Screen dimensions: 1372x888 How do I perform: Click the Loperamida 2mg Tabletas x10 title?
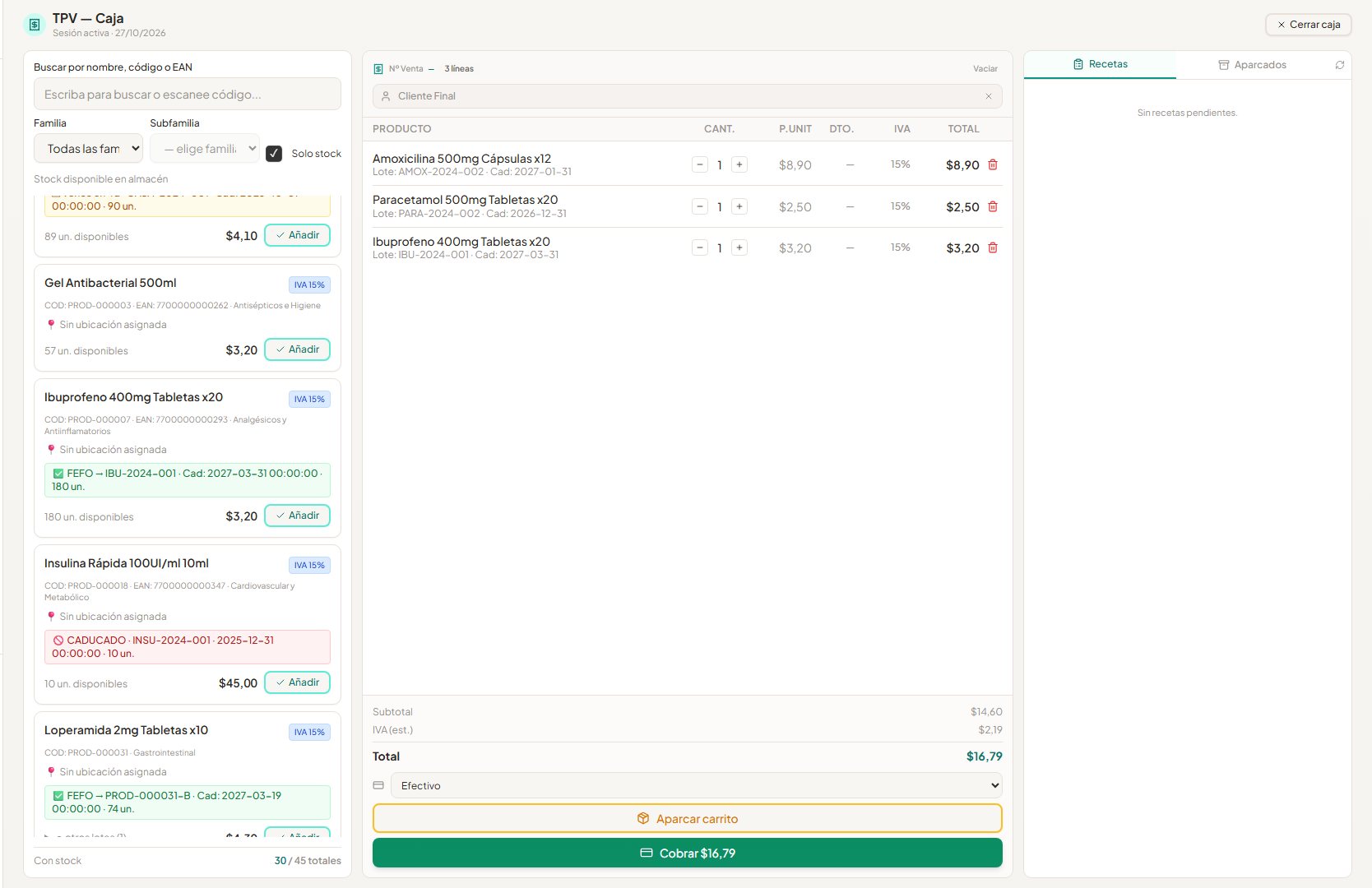click(x=126, y=730)
